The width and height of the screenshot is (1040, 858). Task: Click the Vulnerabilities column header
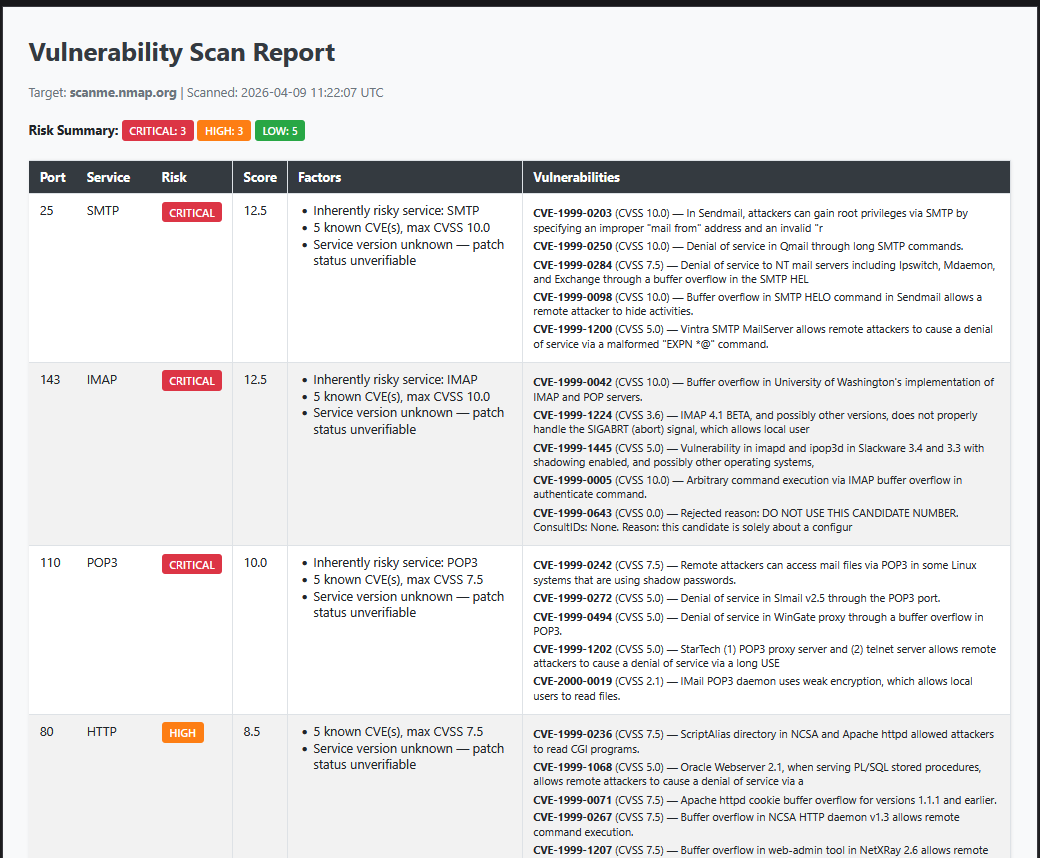[x=576, y=178]
